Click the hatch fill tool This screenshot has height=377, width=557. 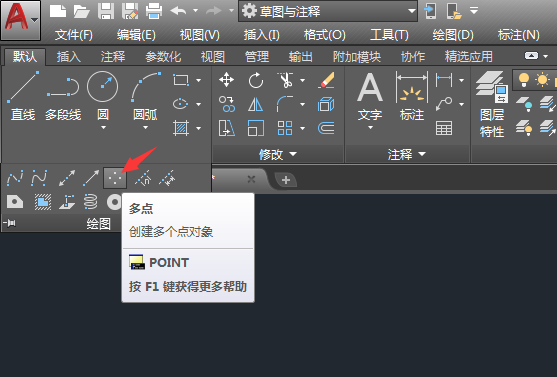(180, 128)
